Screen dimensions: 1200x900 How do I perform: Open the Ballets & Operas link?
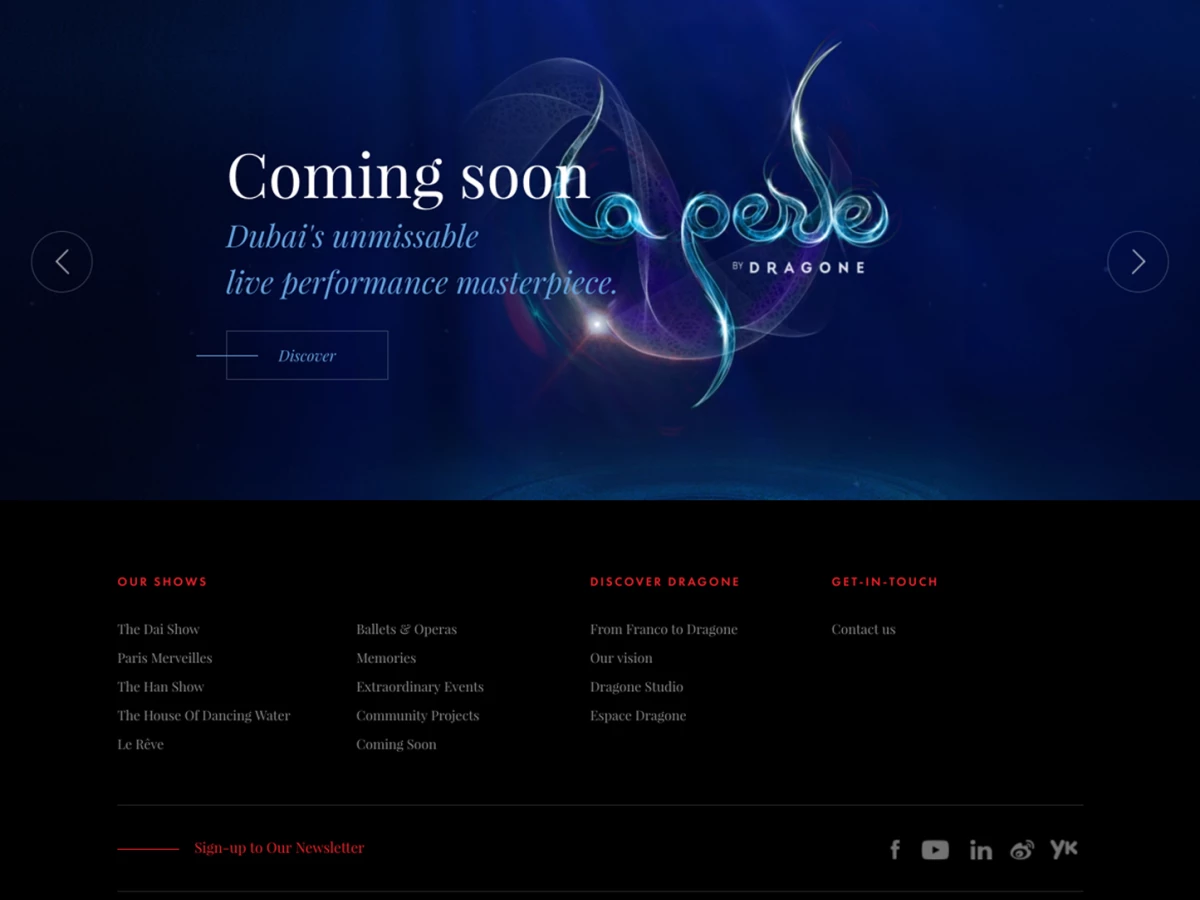406,629
